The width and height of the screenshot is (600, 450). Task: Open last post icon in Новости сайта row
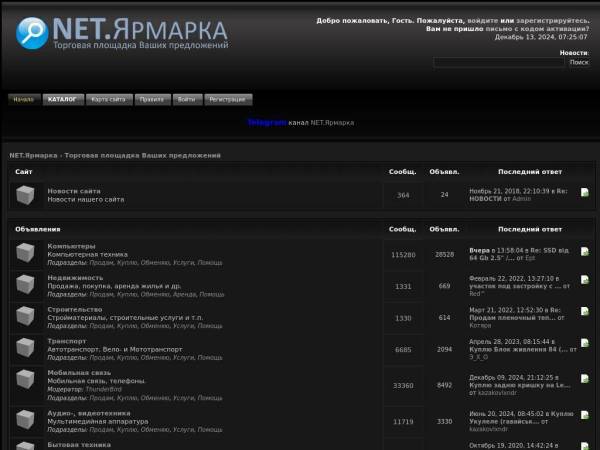pyautogui.click(x=585, y=193)
